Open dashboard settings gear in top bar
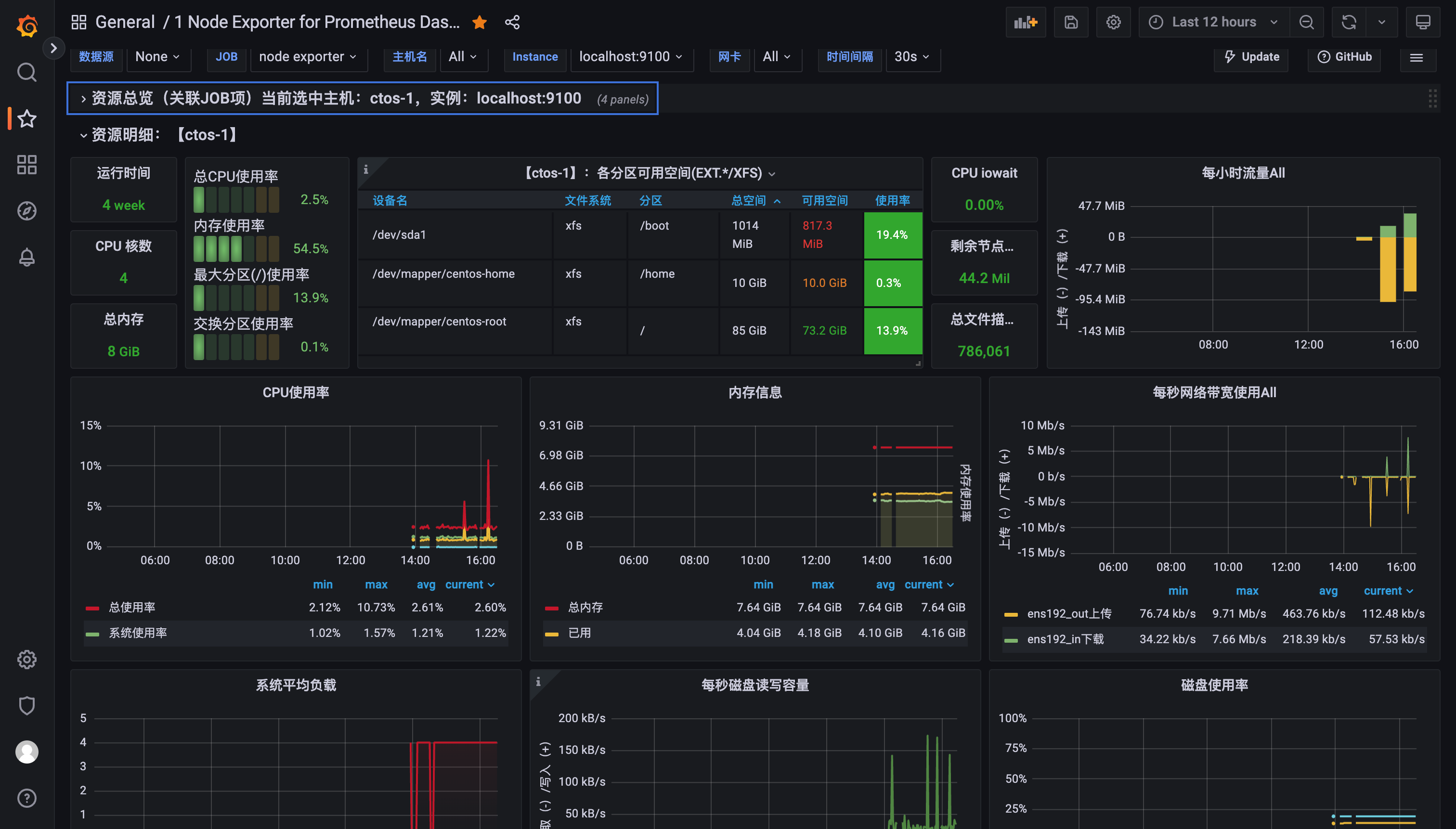The width and height of the screenshot is (1456, 829). (1113, 22)
